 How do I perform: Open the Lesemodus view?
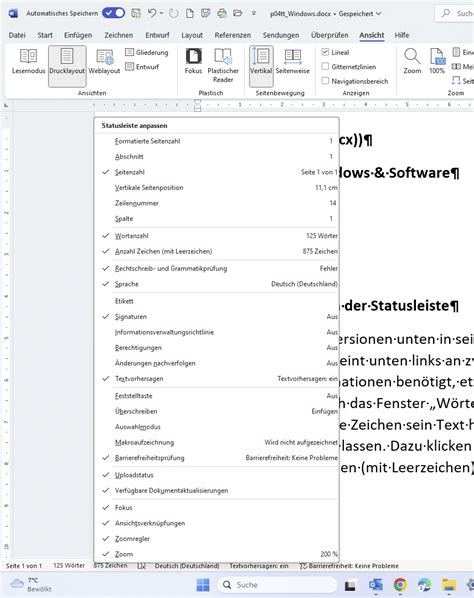click(28, 61)
